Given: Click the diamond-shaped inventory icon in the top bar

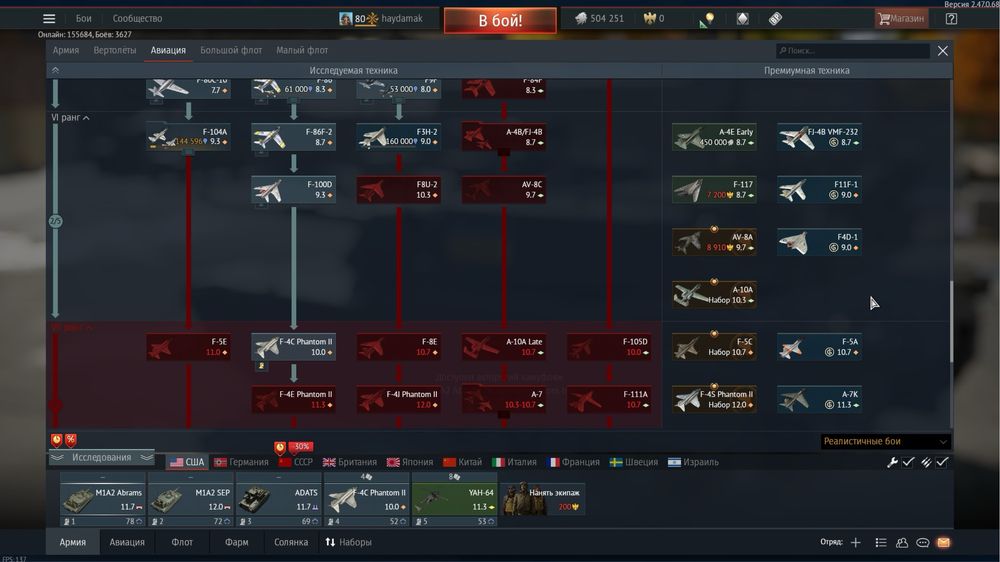Looking at the screenshot, I should coord(742,18).
